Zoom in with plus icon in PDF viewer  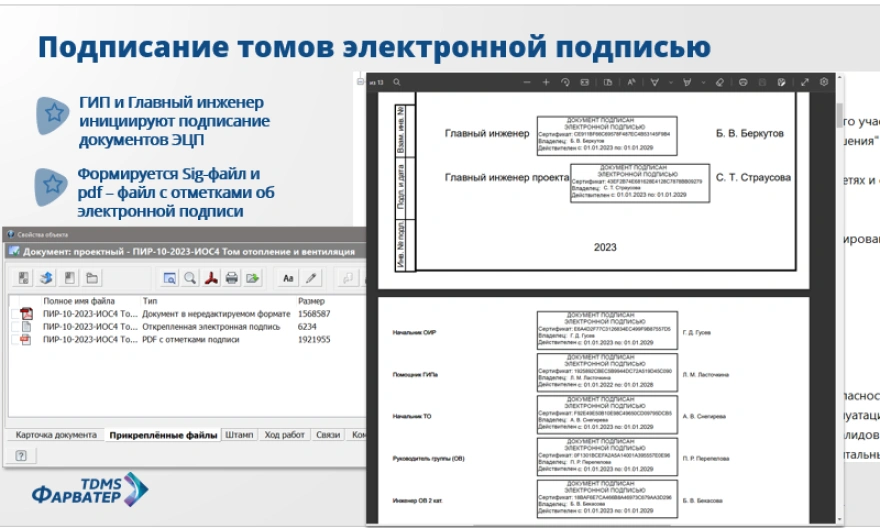pyautogui.click(x=546, y=82)
